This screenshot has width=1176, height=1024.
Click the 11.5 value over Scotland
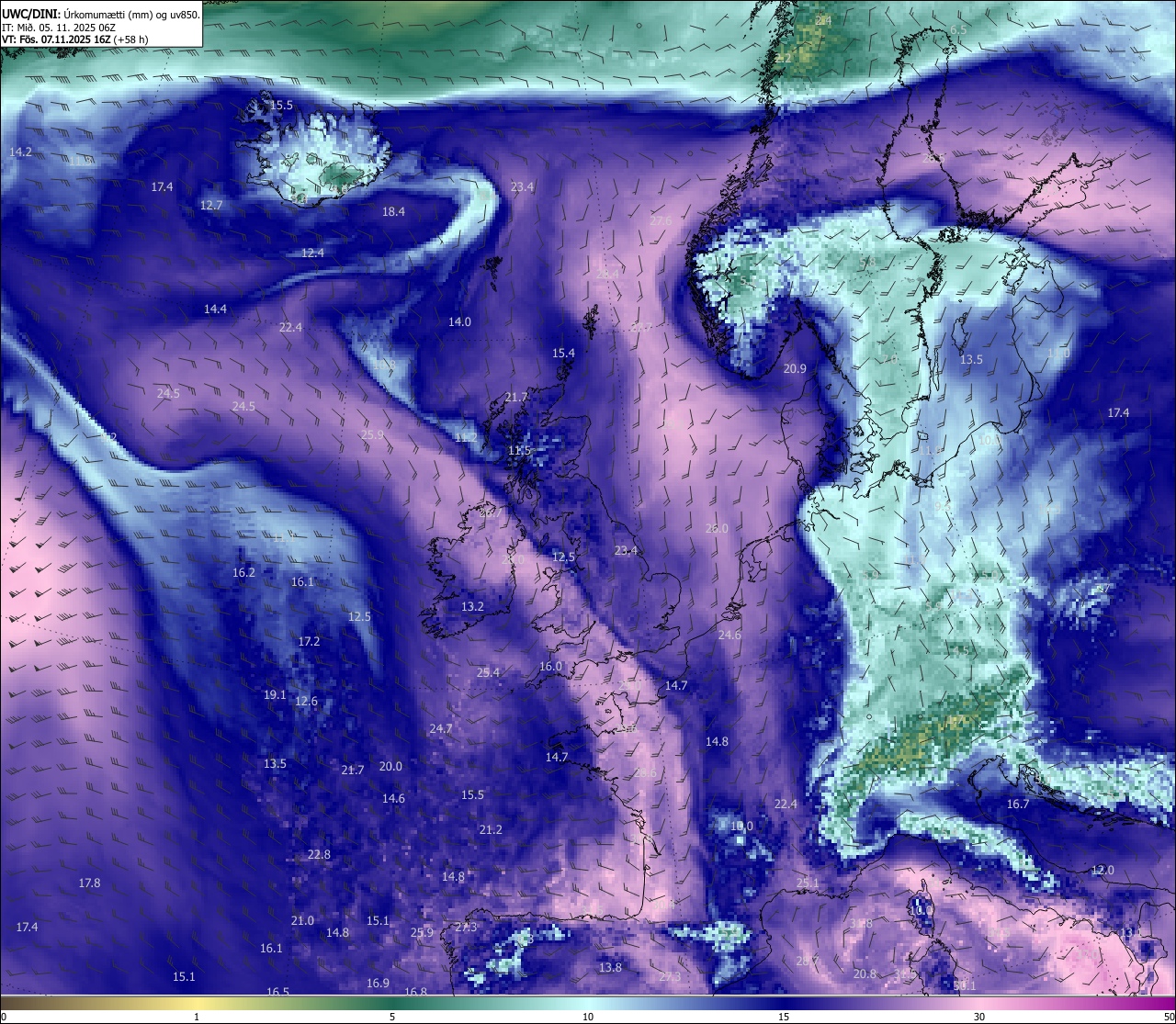pos(520,450)
